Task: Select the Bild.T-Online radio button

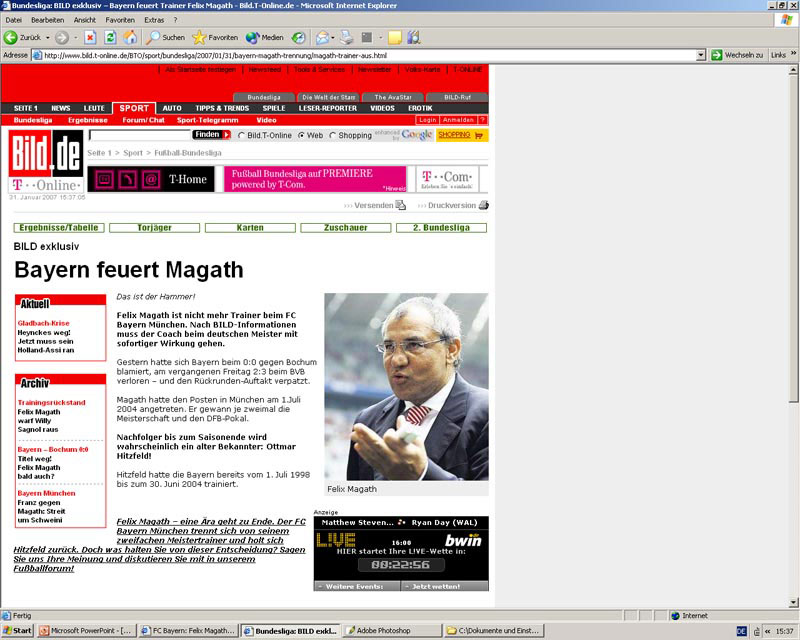Action: (x=241, y=135)
